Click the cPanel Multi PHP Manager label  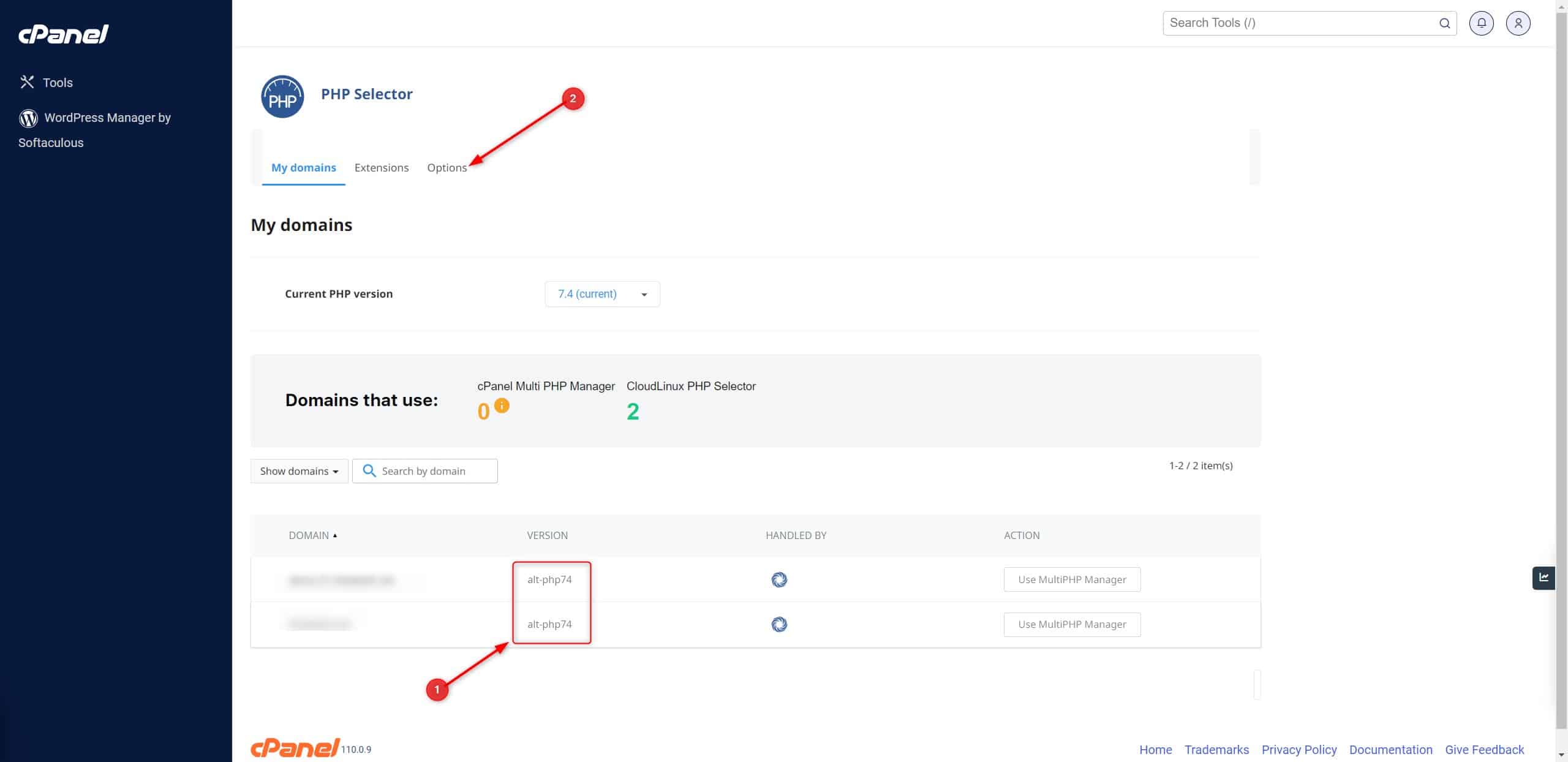[546, 387]
